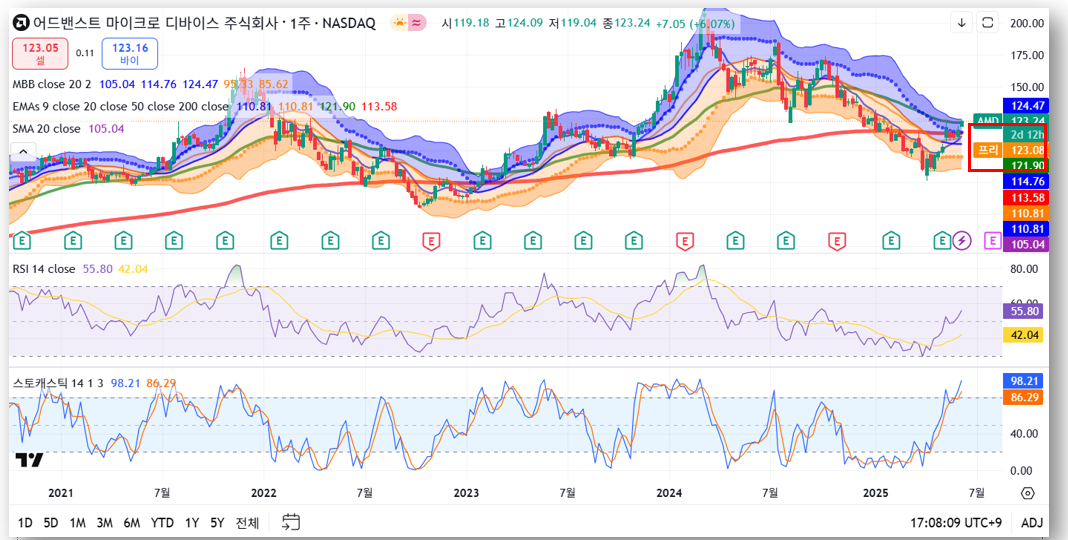Select the 6M time range

[x=131, y=523]
